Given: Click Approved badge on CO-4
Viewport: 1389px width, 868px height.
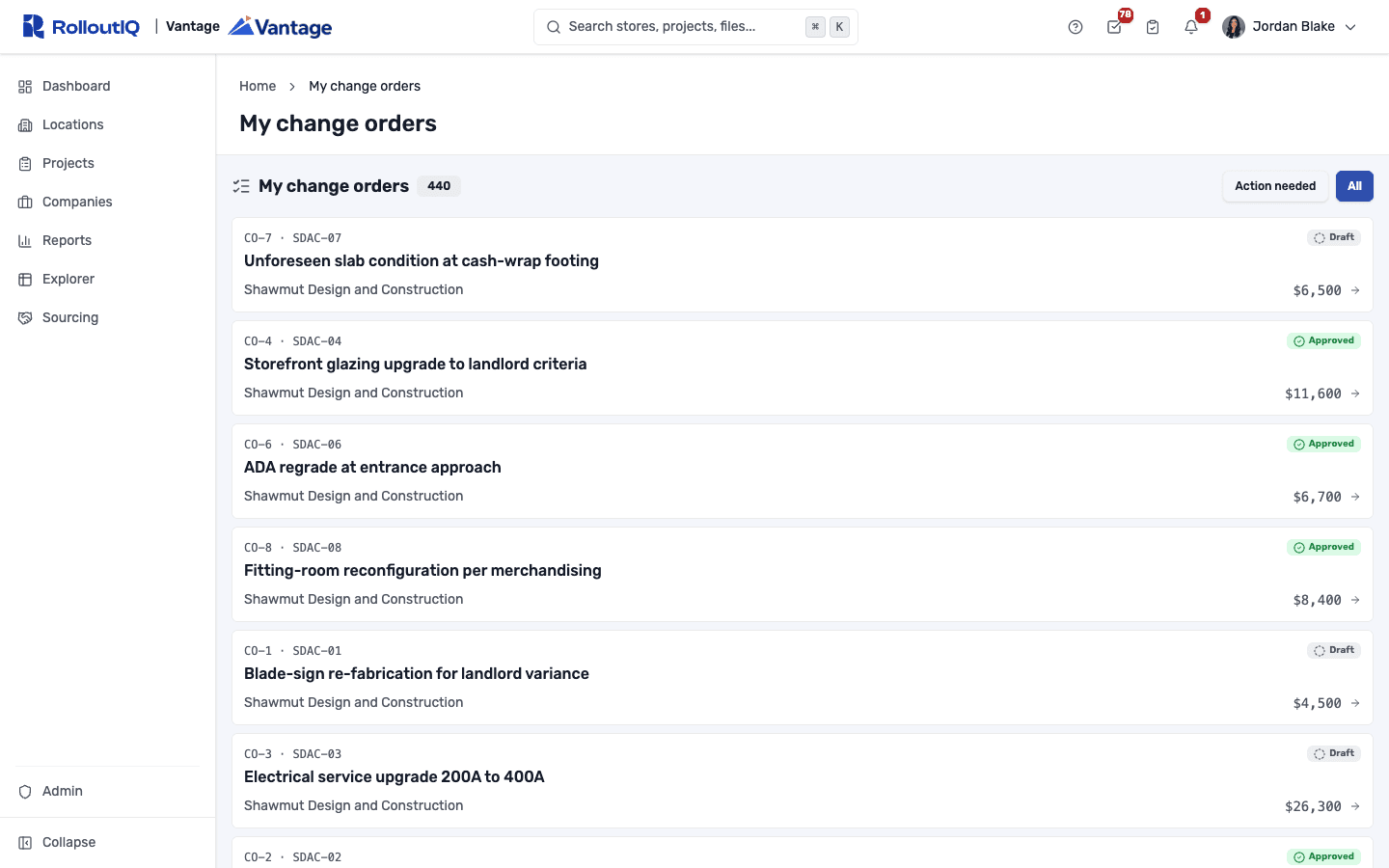Looking at the screenshot, I should [1323, 340].
